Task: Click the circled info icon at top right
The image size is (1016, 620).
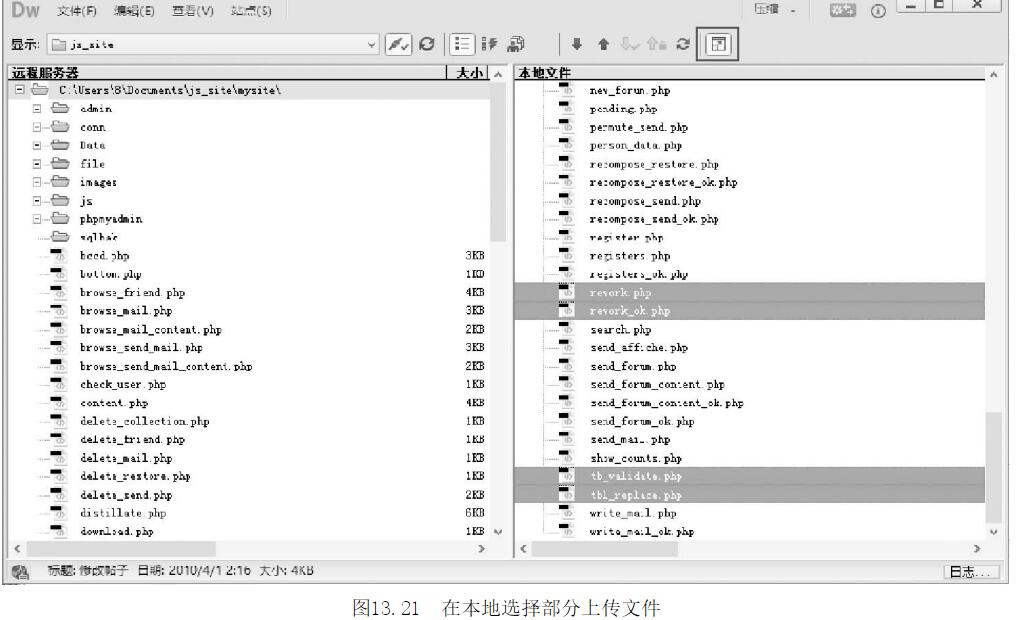Action: pyautogui.click(x=882, y=11)
